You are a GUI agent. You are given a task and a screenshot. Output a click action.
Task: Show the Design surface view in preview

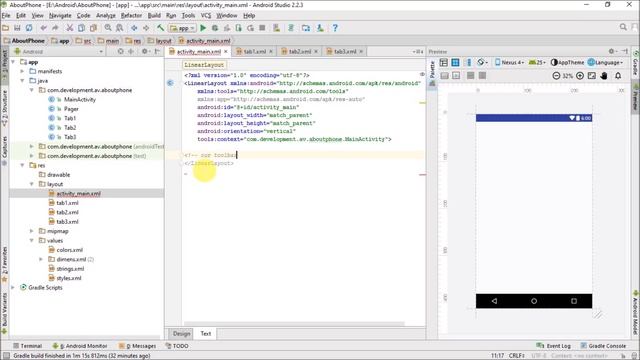[x=444, y=62]
